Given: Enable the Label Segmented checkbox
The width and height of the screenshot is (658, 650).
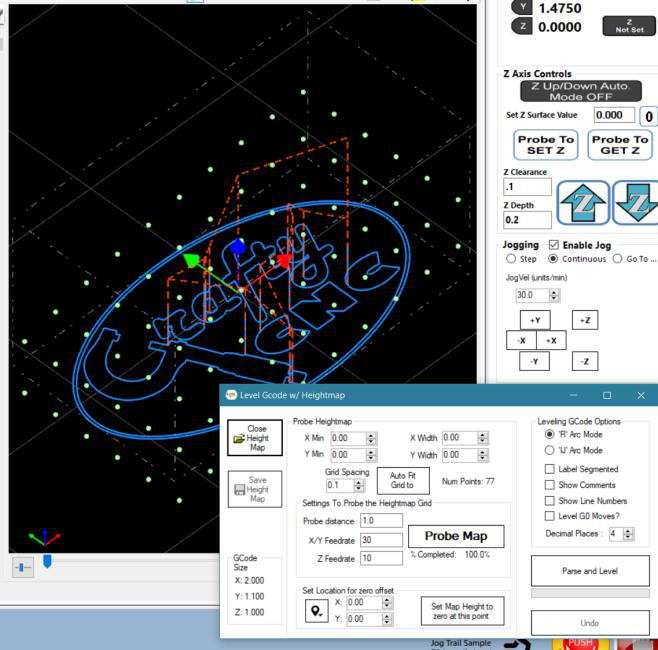Looking at the screenshot, I should click(x=549, y=469).
